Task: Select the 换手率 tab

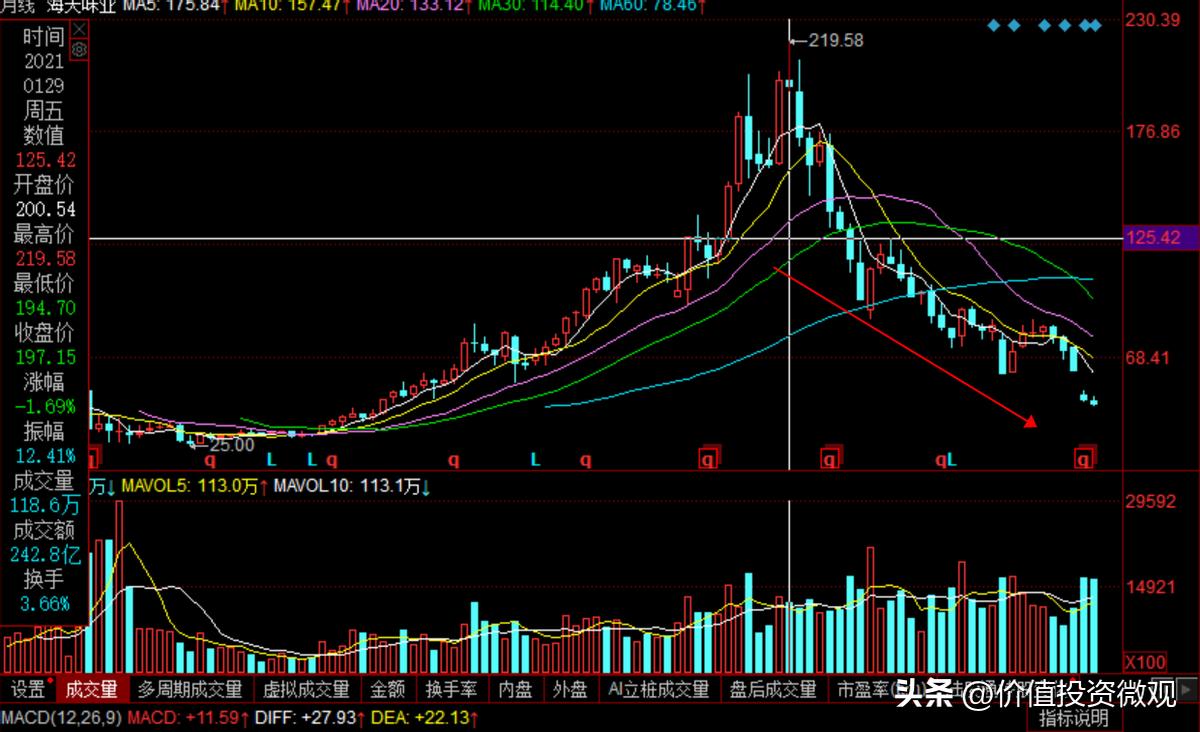Action: tap(451, 689)
